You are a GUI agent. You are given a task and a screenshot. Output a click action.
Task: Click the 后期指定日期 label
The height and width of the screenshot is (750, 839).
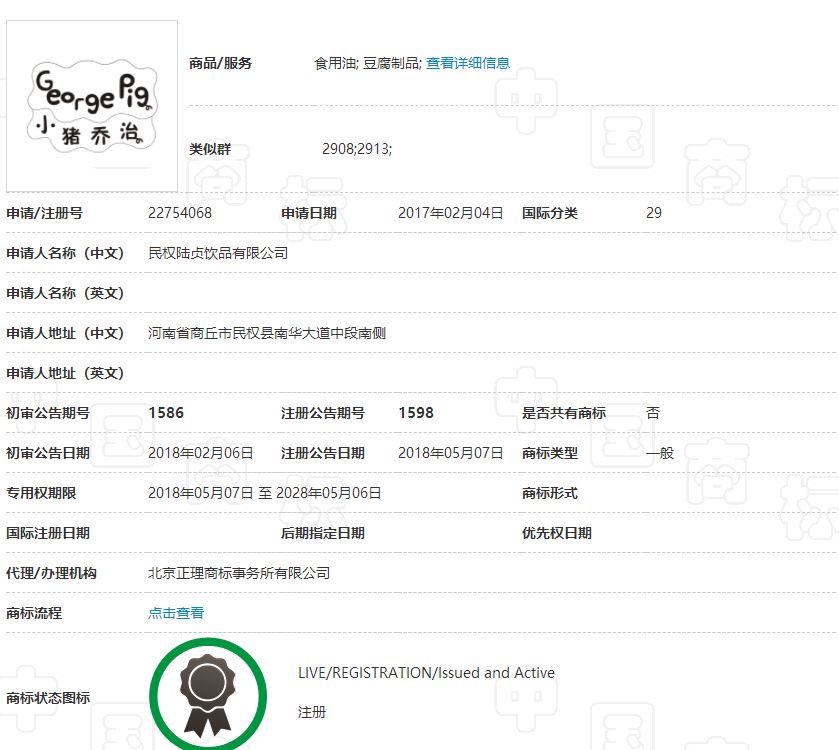coord(323,533)
